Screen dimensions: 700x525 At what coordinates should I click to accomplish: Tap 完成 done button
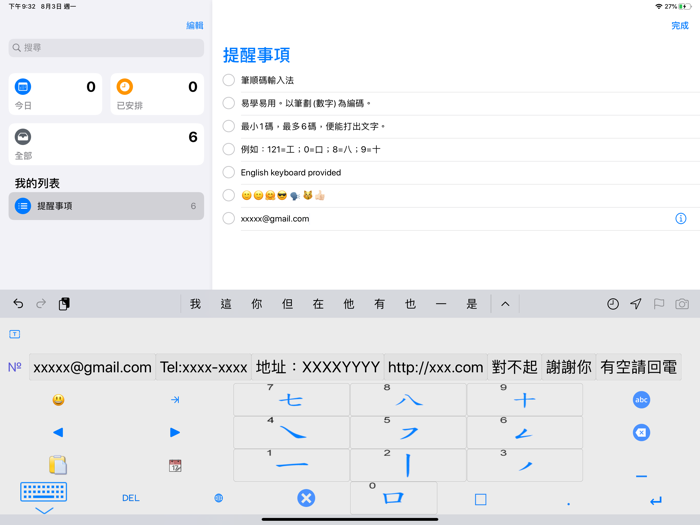(680, 25)
